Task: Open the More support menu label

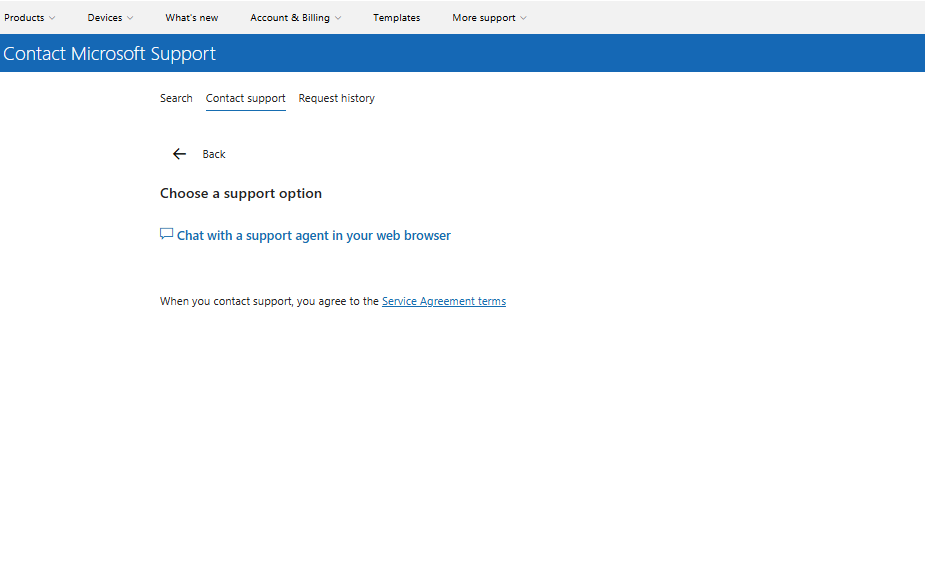Action: [x=484, y=18]
